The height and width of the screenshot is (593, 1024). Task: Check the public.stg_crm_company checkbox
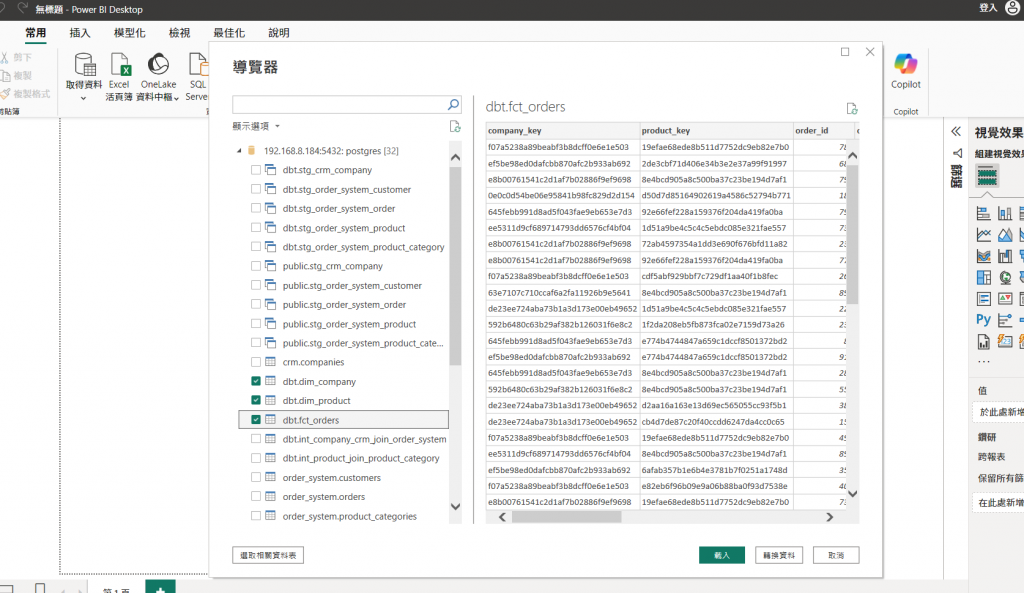pos(256,266)
